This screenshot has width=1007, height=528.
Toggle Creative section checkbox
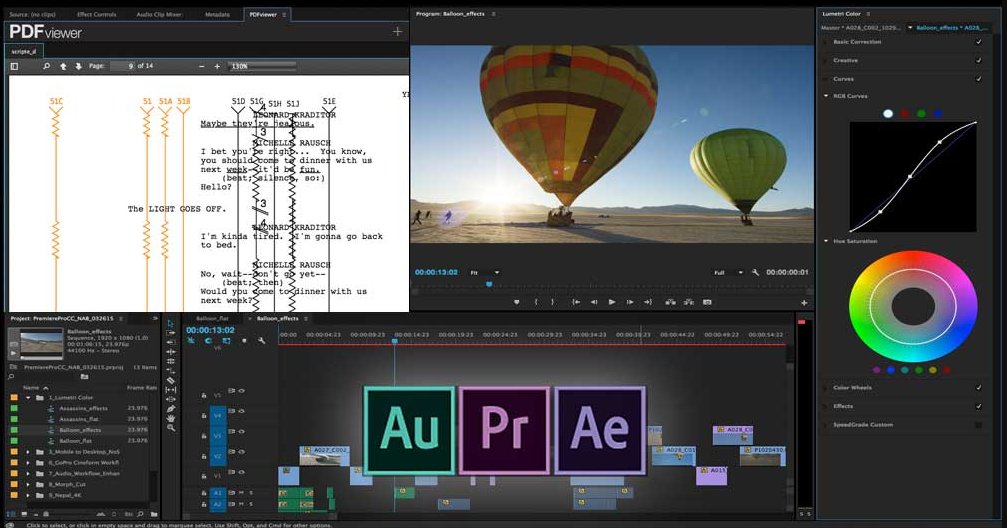978,60
